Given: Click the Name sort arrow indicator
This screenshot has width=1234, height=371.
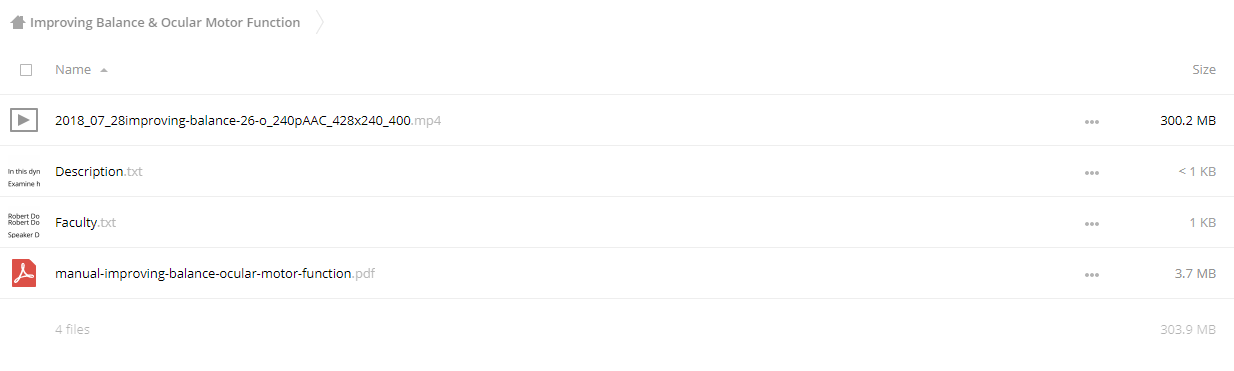Looking at the screenshot, I should pyautogui.click(x=104, y=70).
